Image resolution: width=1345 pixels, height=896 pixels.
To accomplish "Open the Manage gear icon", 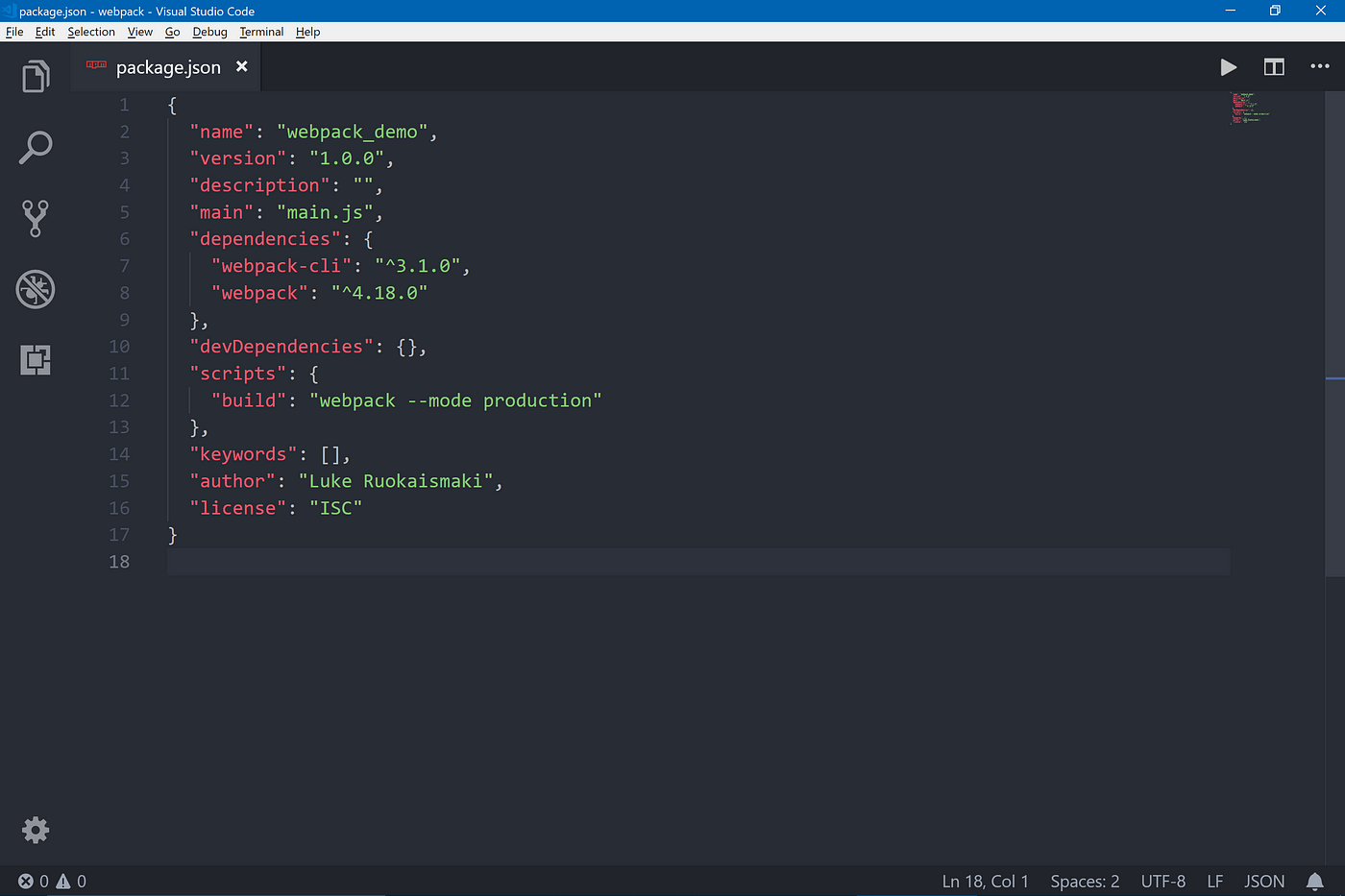I will (36, 830).
